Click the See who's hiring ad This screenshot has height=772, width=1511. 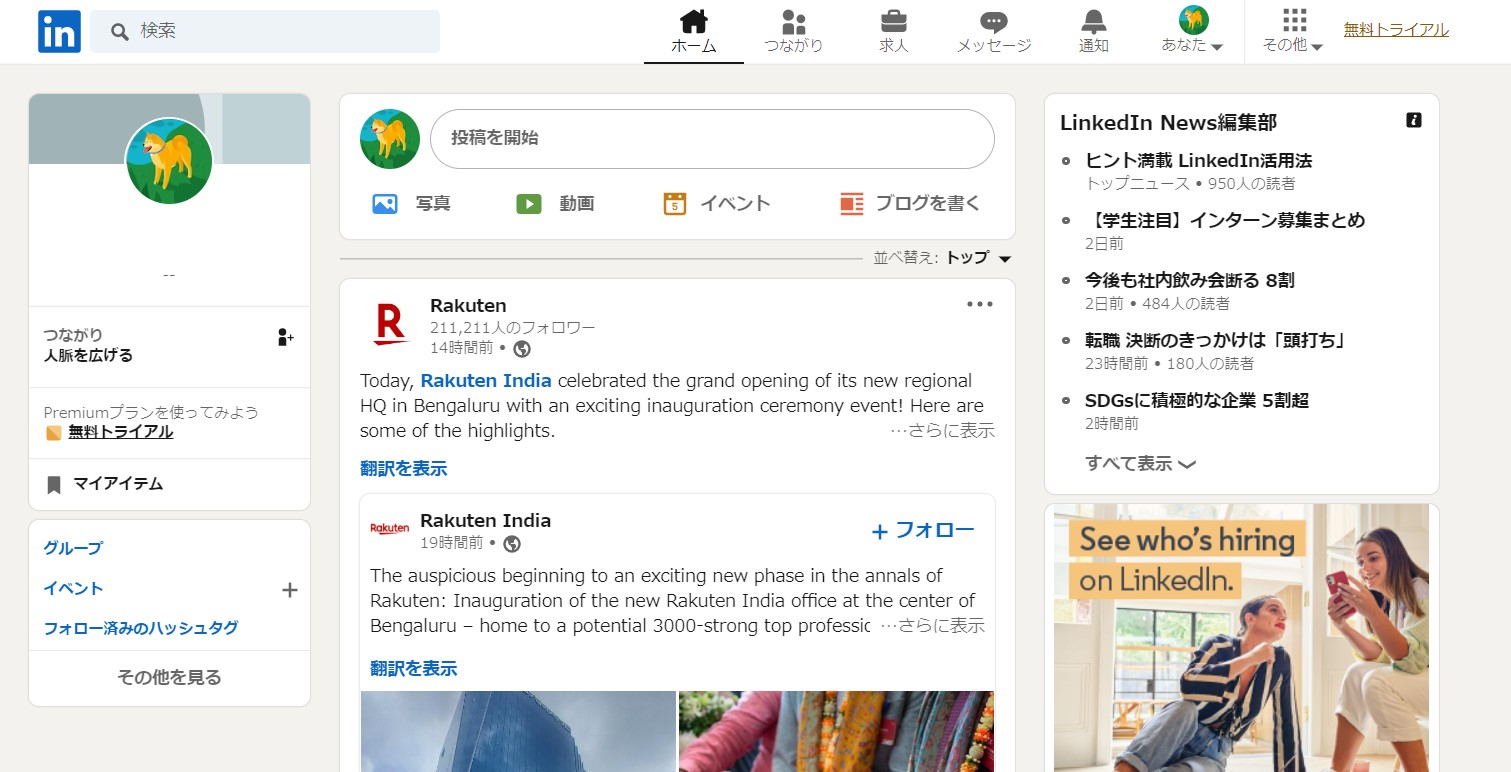pos(1241,637)
